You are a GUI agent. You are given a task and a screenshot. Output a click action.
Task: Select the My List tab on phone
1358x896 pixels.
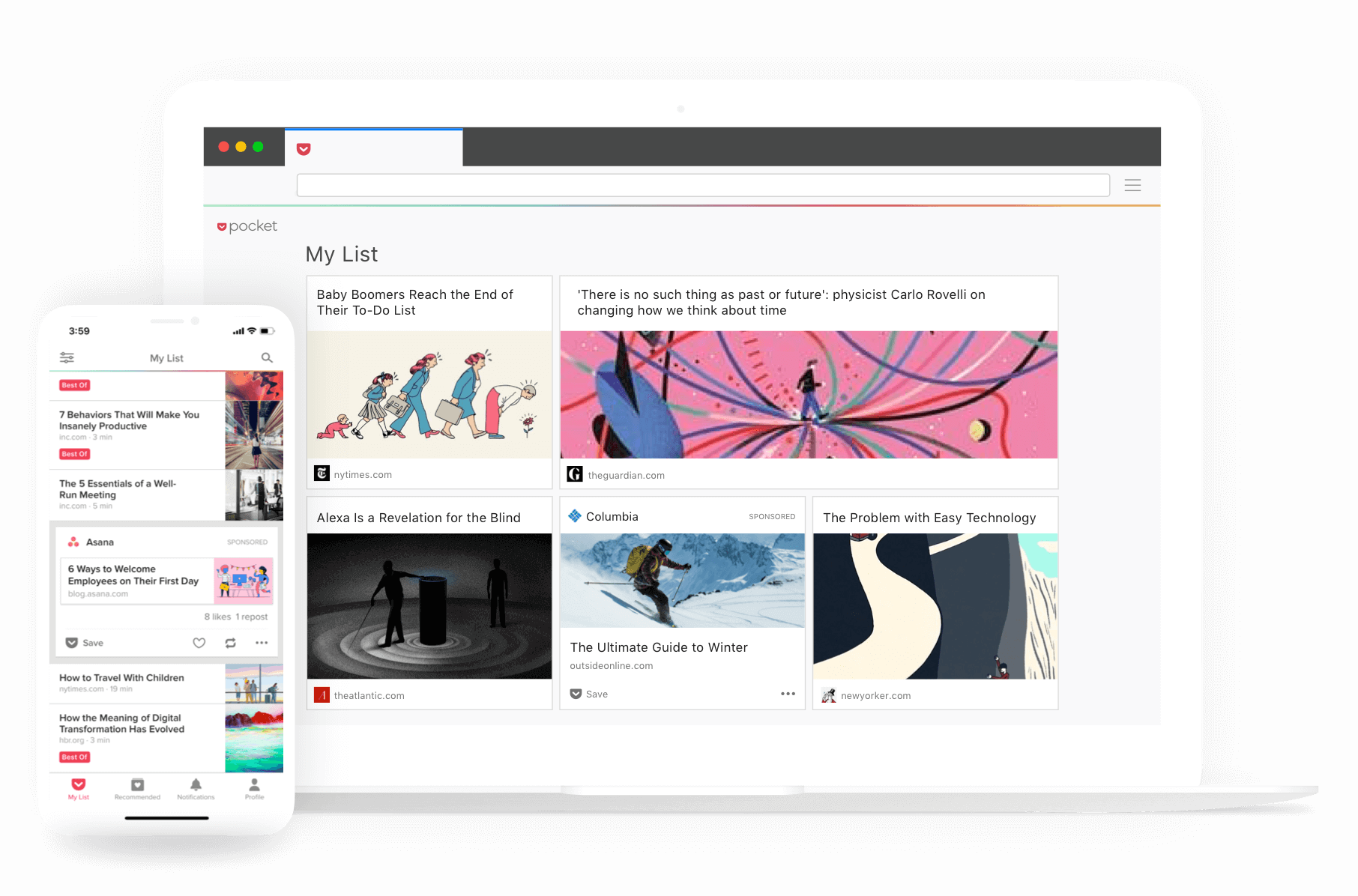tap(79, 789)
